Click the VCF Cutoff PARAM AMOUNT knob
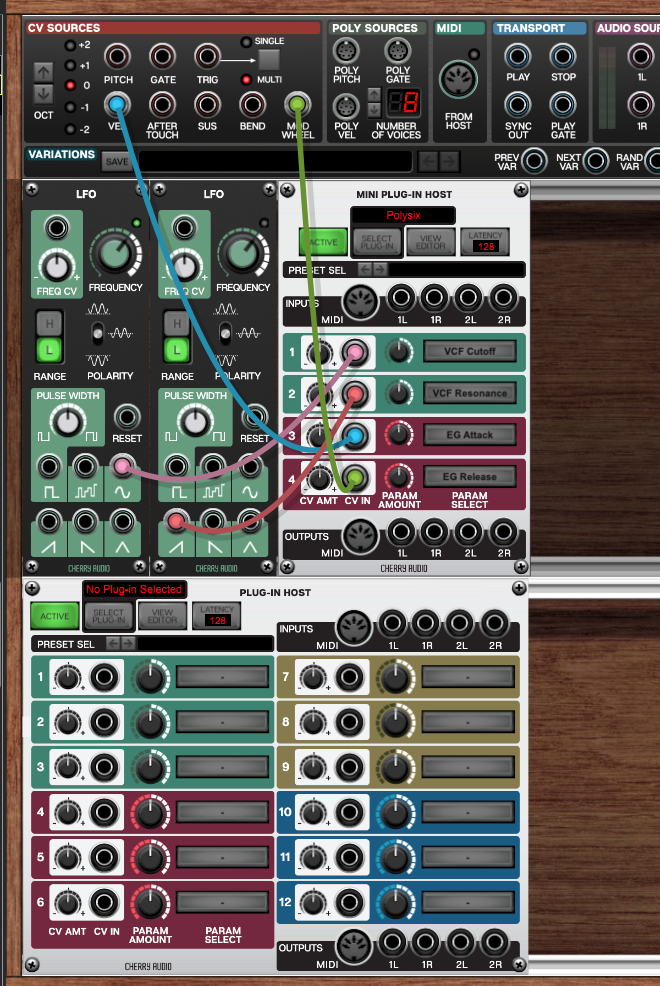 tap(399, 352)
